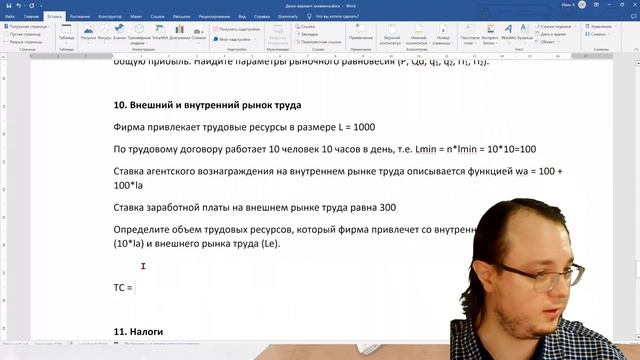The width and height of the screenshot is (640, 360).
Task: Click Получить надстройки
Action: [x=237, y=29]
